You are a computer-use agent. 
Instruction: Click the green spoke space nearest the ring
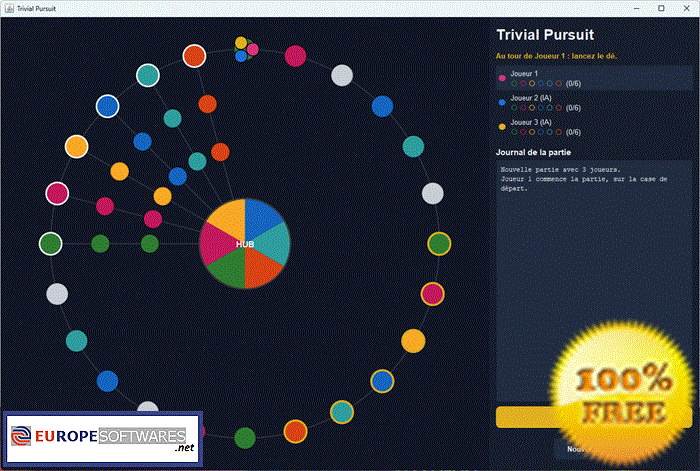click(100, 244)
